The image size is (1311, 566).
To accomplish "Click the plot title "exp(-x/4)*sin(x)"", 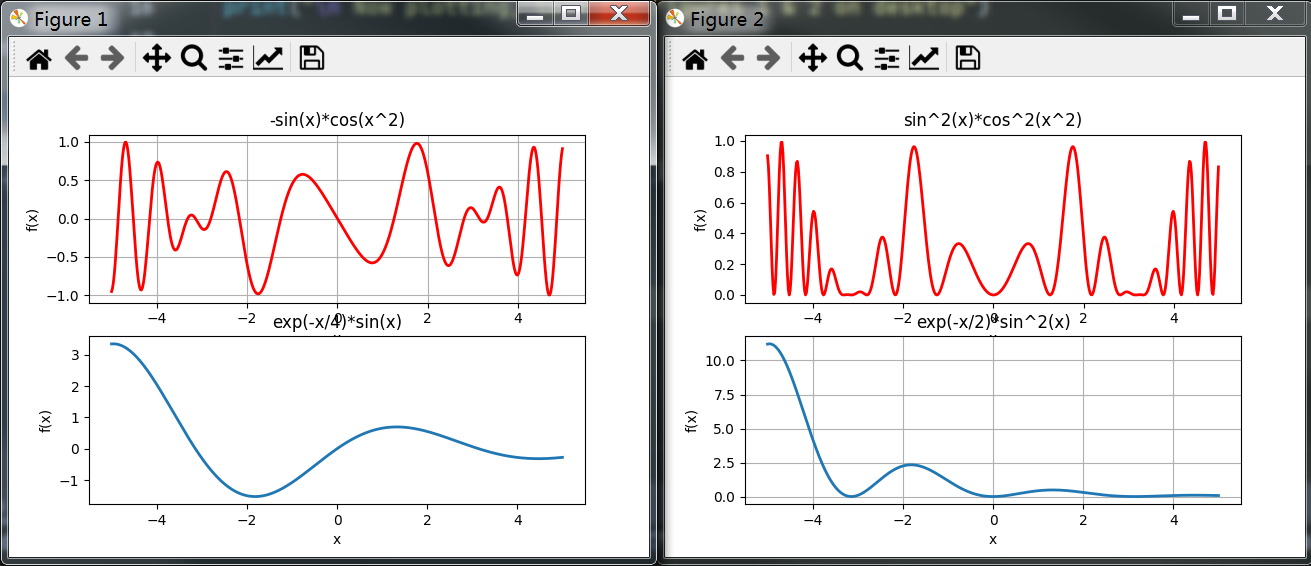I will click(337, 322).
